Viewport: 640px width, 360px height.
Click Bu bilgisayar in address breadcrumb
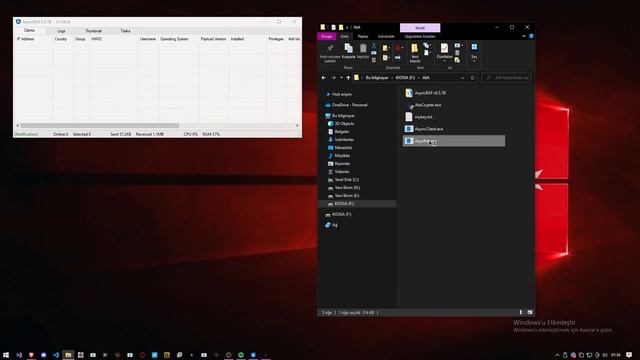click(x=377, y=78)
